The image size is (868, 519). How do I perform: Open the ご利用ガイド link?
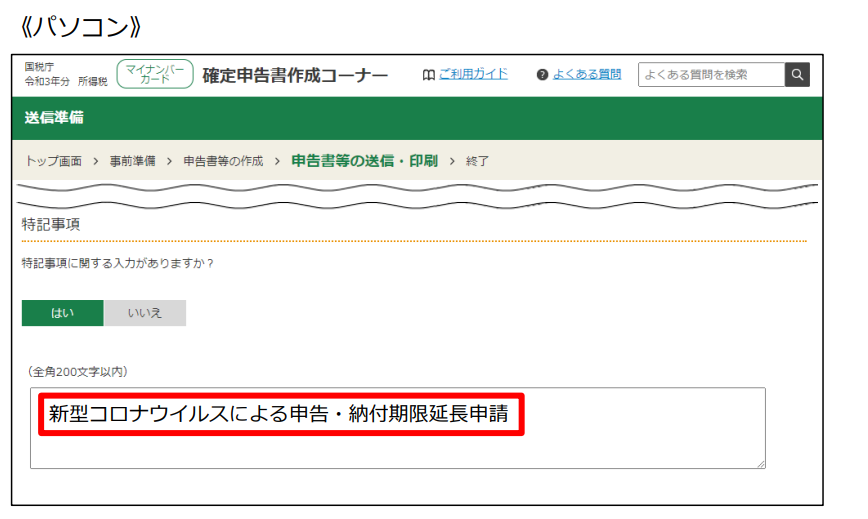(x=473, y=74)
